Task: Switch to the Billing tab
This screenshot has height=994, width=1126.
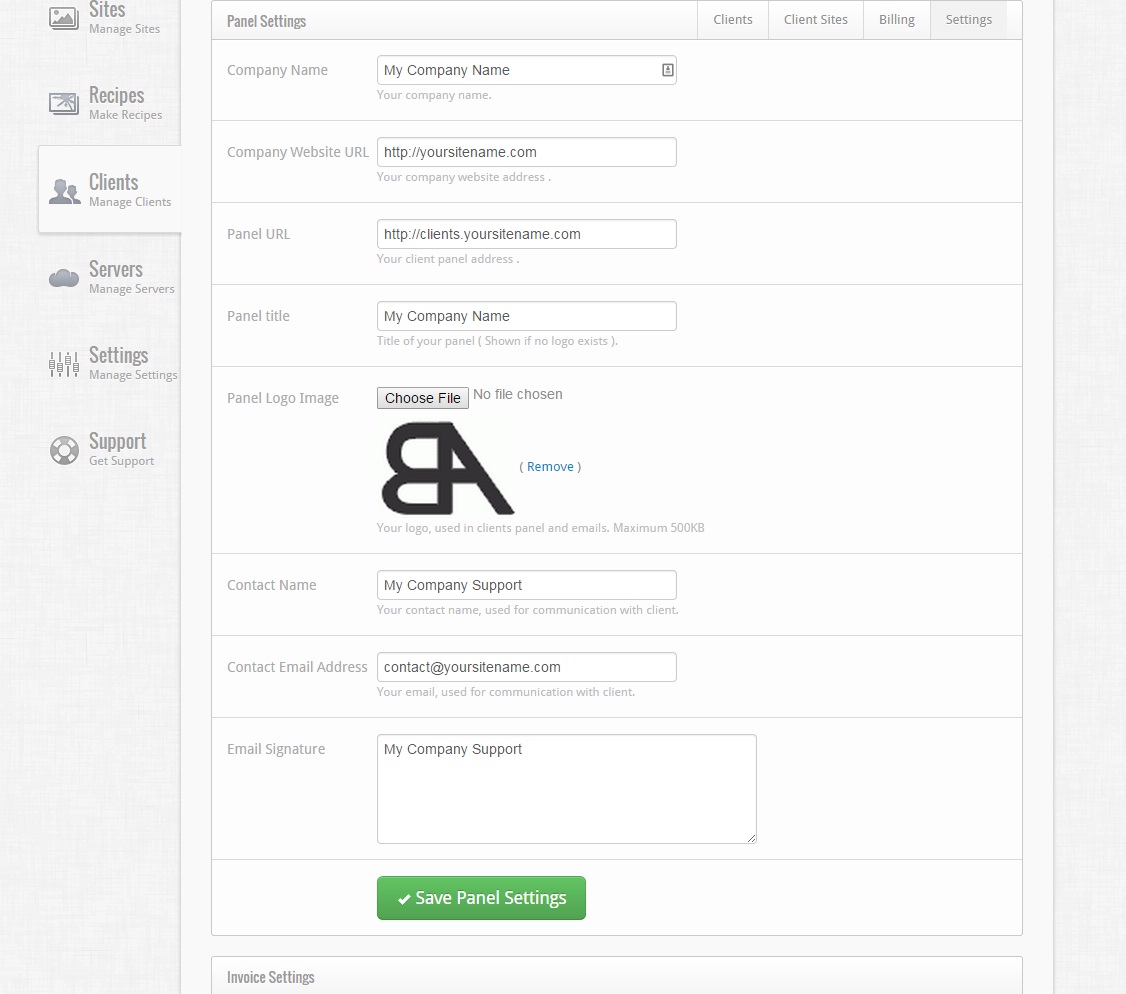Action: pos(896,19)
